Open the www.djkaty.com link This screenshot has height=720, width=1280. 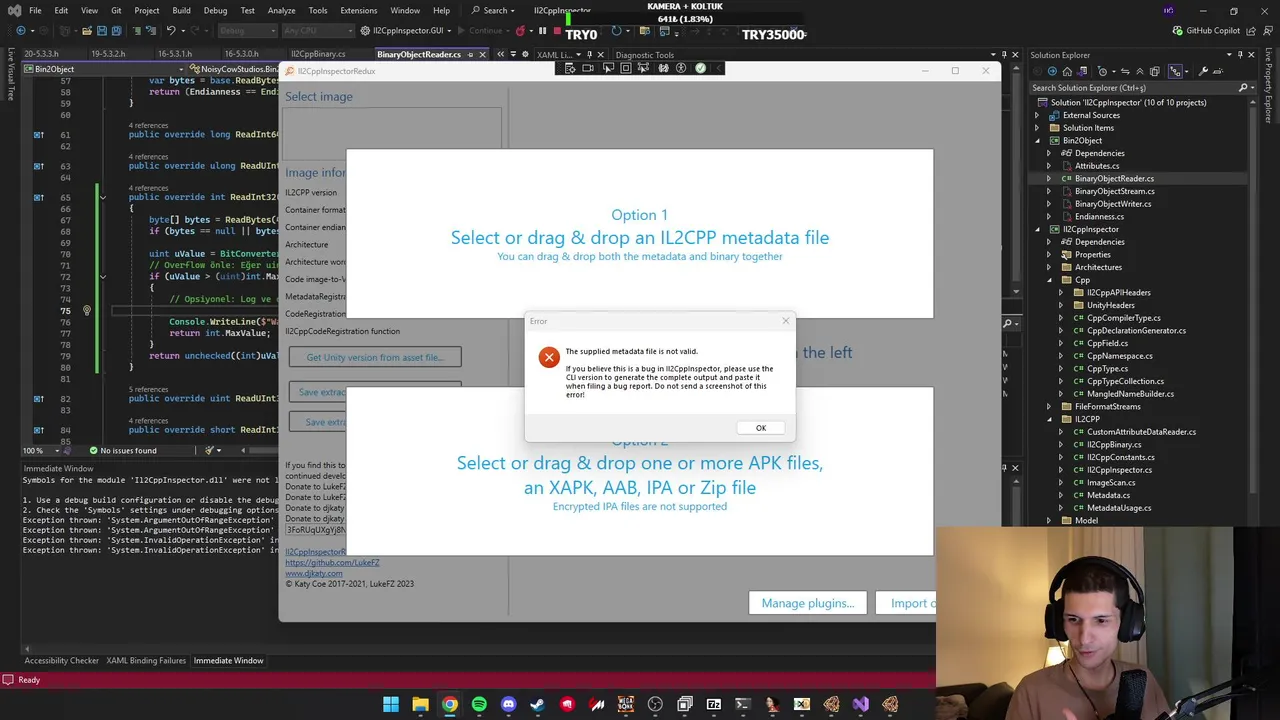(314, 573)
